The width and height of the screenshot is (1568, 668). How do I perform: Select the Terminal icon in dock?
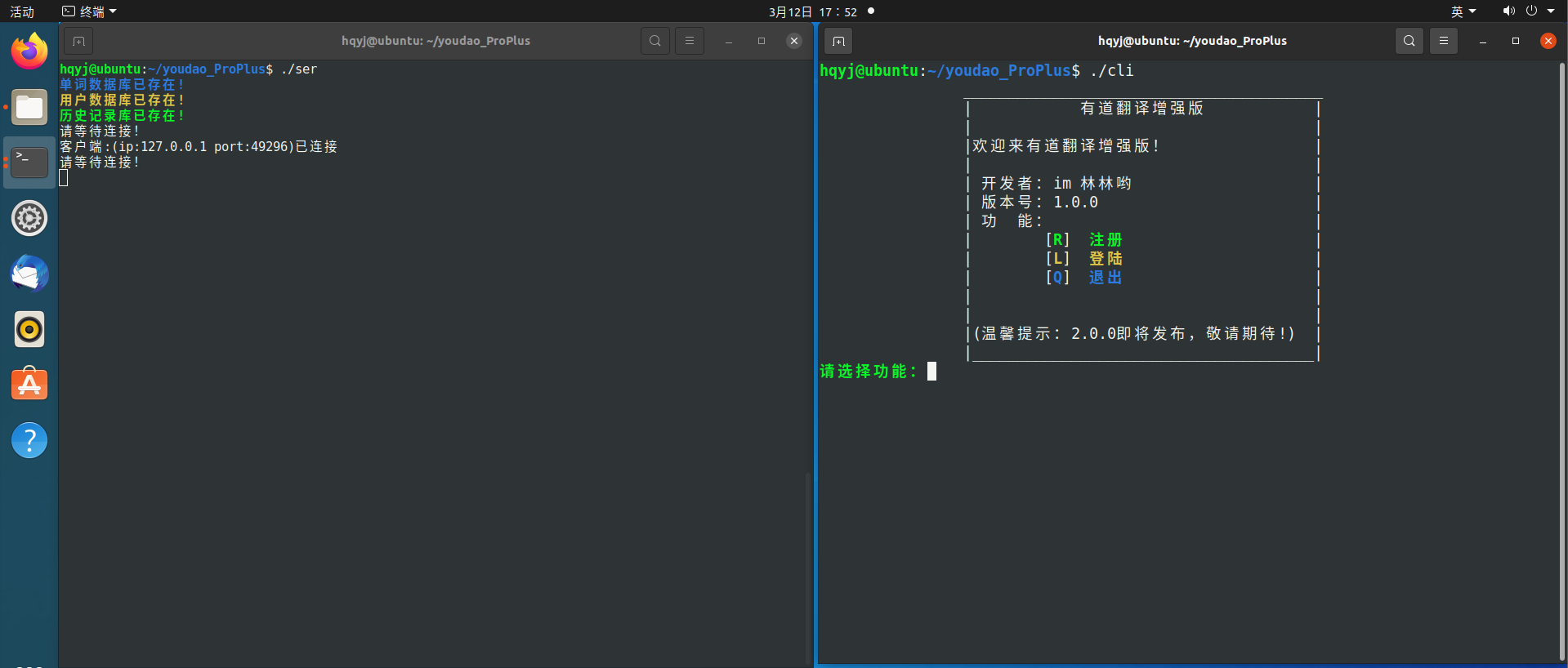(x=29, y=163)
